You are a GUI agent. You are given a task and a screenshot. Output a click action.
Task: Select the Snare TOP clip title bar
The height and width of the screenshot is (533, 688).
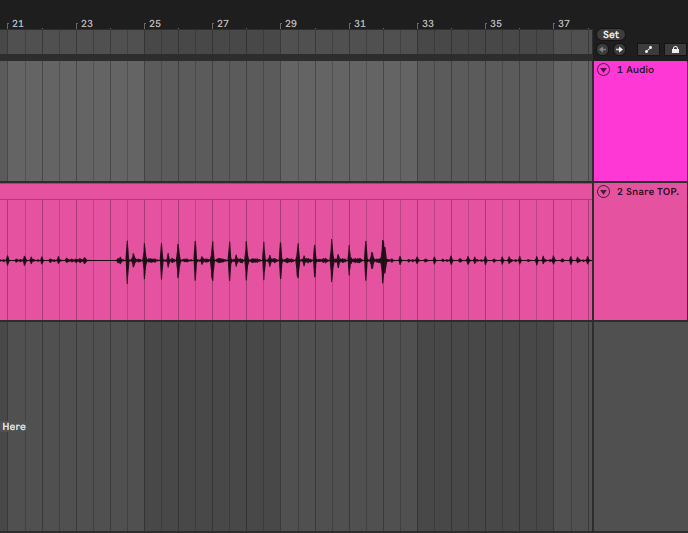[x=296, y=192]
